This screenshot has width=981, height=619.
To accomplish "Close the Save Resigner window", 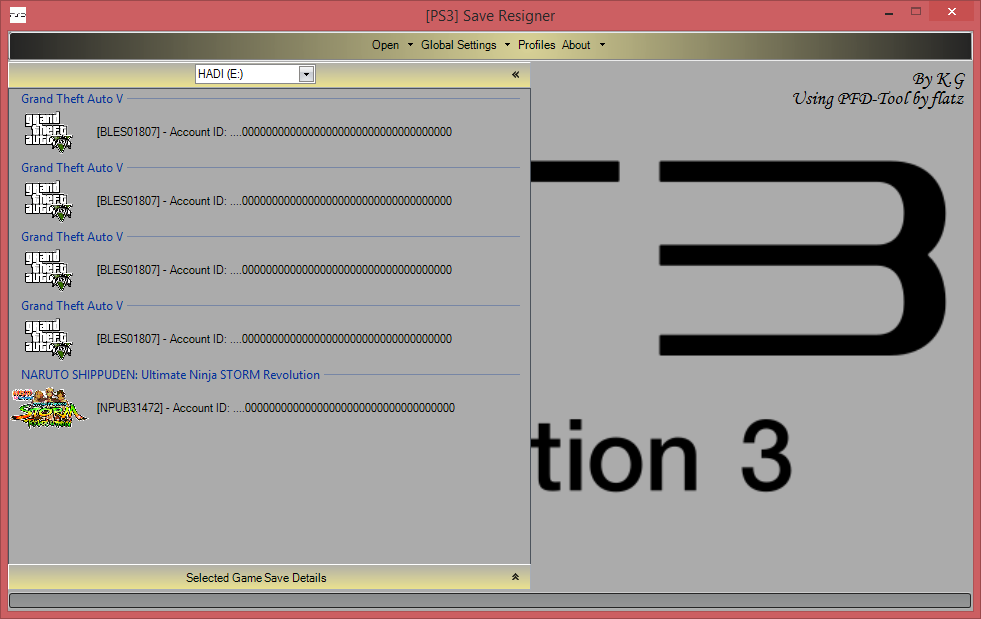I will pyautogui.click(x=952, y=12).
